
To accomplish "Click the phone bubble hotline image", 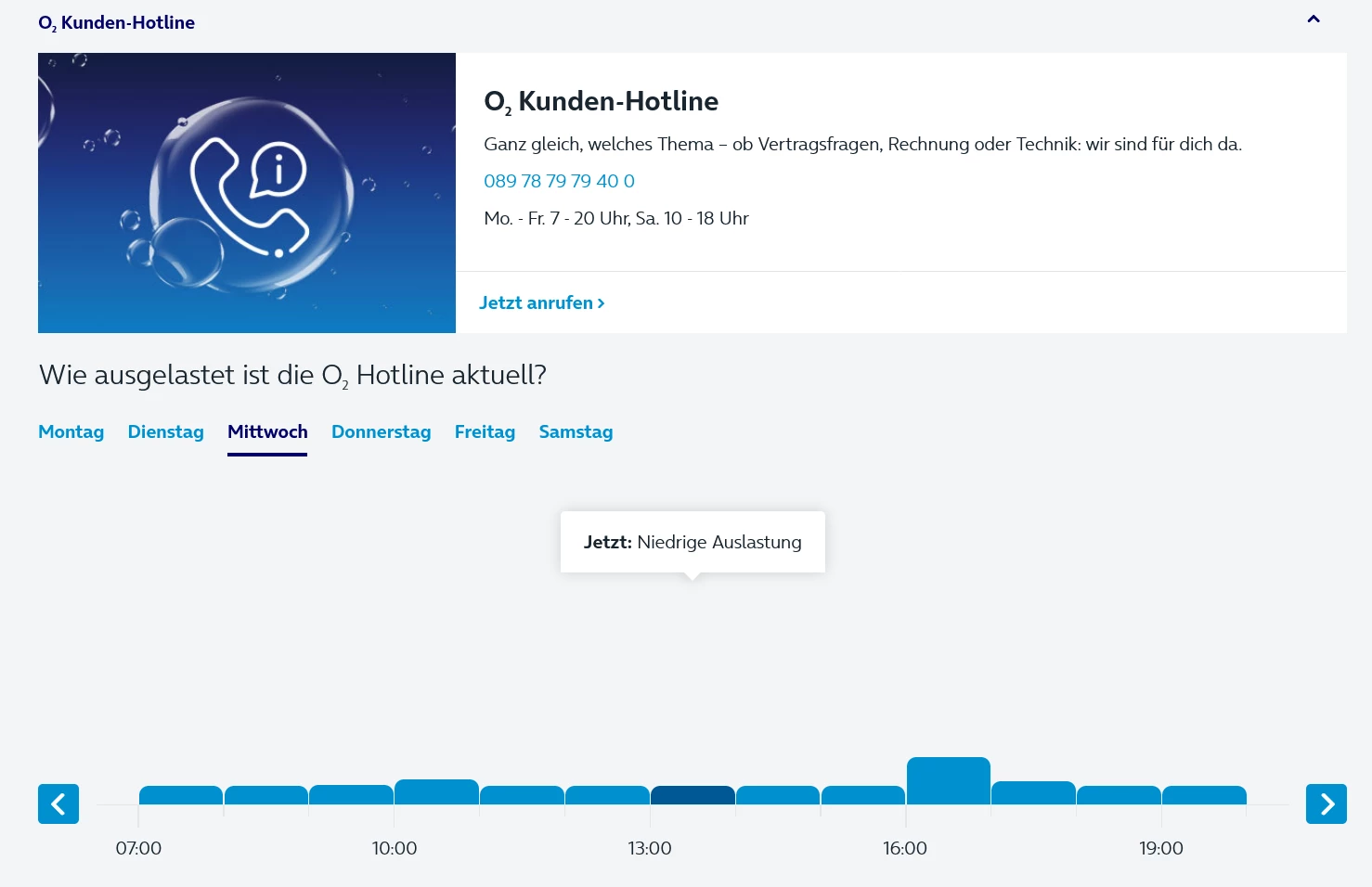I will (247, 193).
